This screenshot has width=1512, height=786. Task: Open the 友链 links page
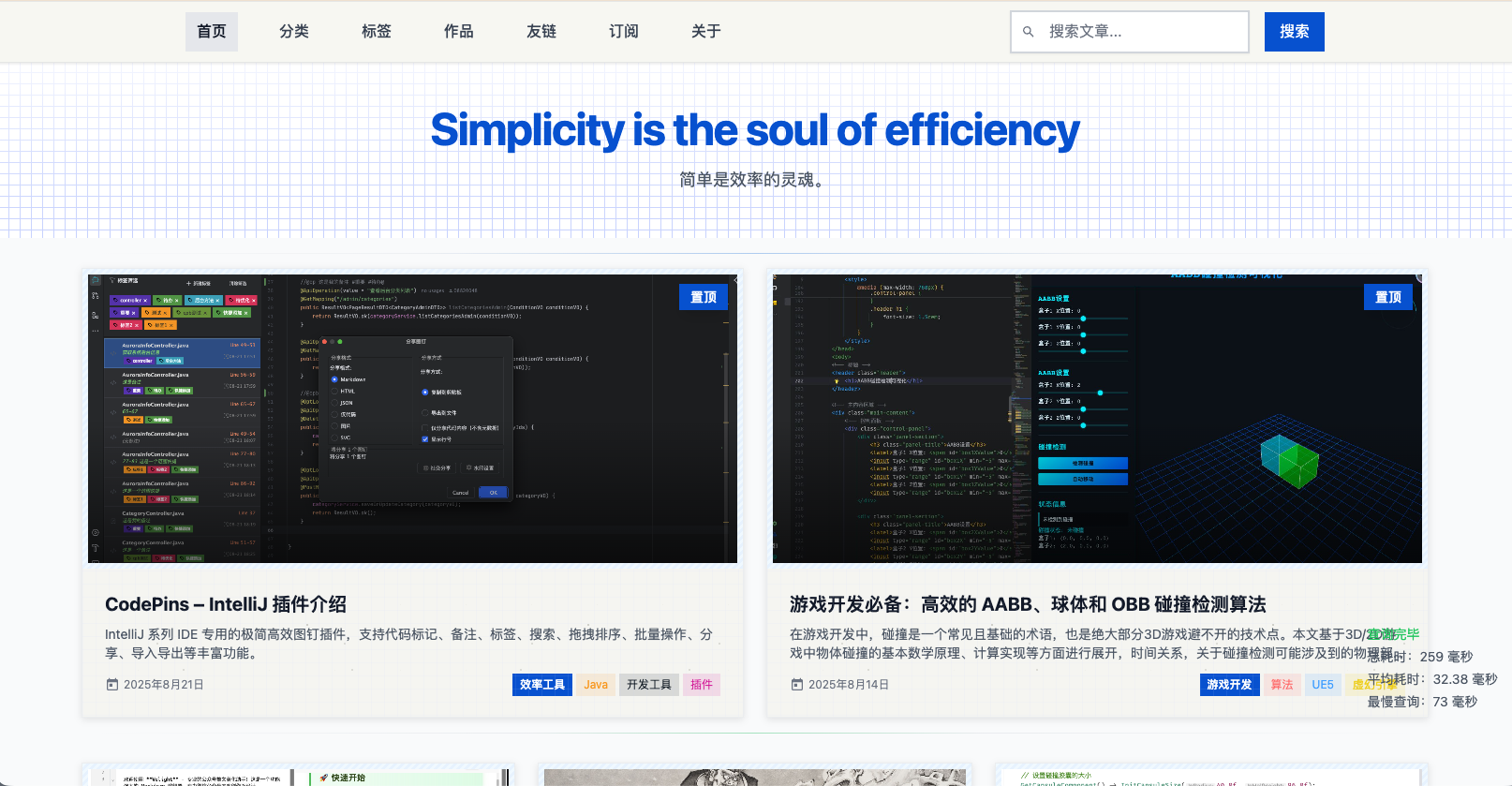click(x=541, y=32)
